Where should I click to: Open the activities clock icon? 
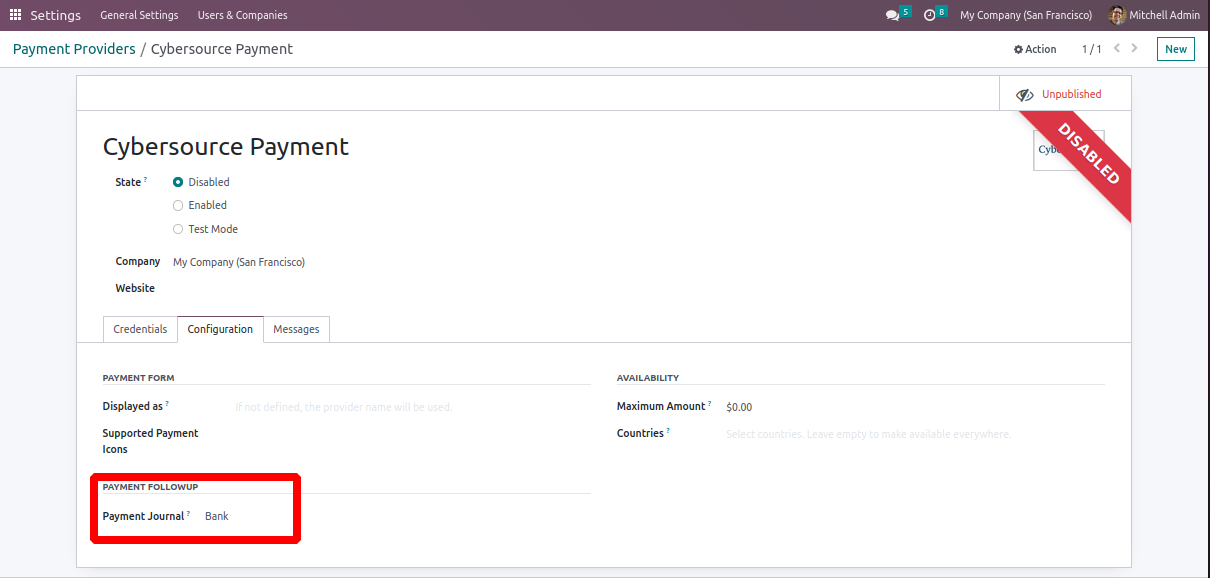929,16
